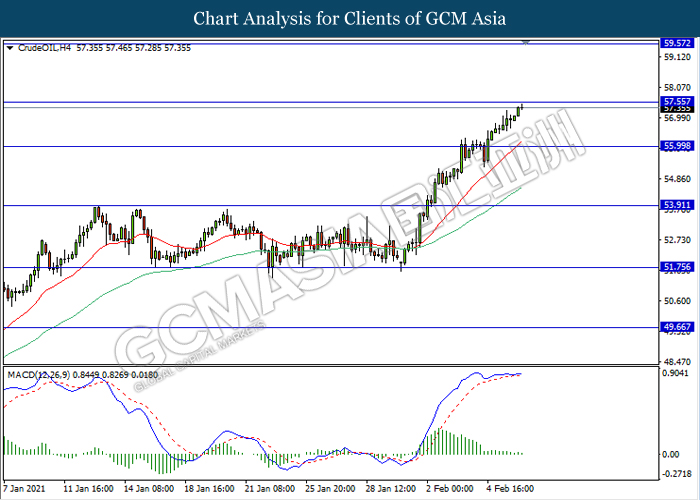Click the 53.911 horizontal line label
Image resolution: width=700 pixels, height=500 pixels.
pos(677,205)
